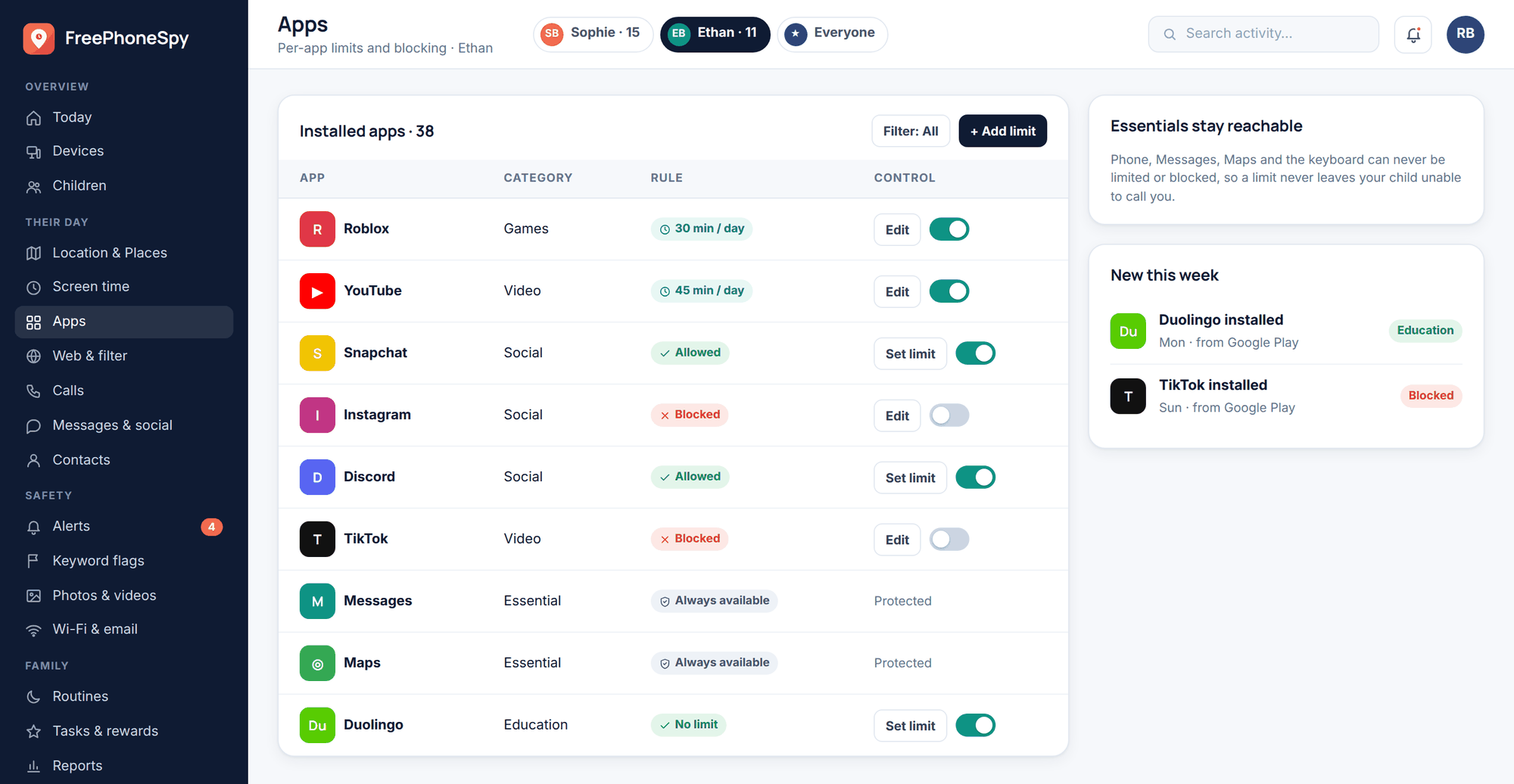Click the FreePhoneSpy logo icon

tap(39, 39)
